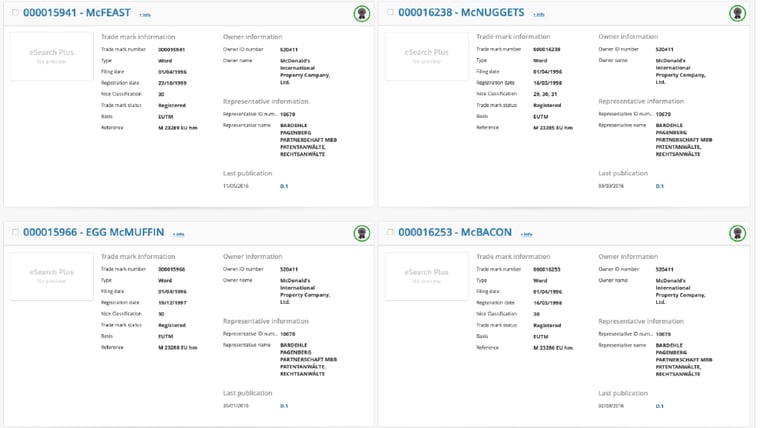
Task: Open the eSearch Plus preview thumbnail for EGG McMUFFIN
Action: point(51,276)
